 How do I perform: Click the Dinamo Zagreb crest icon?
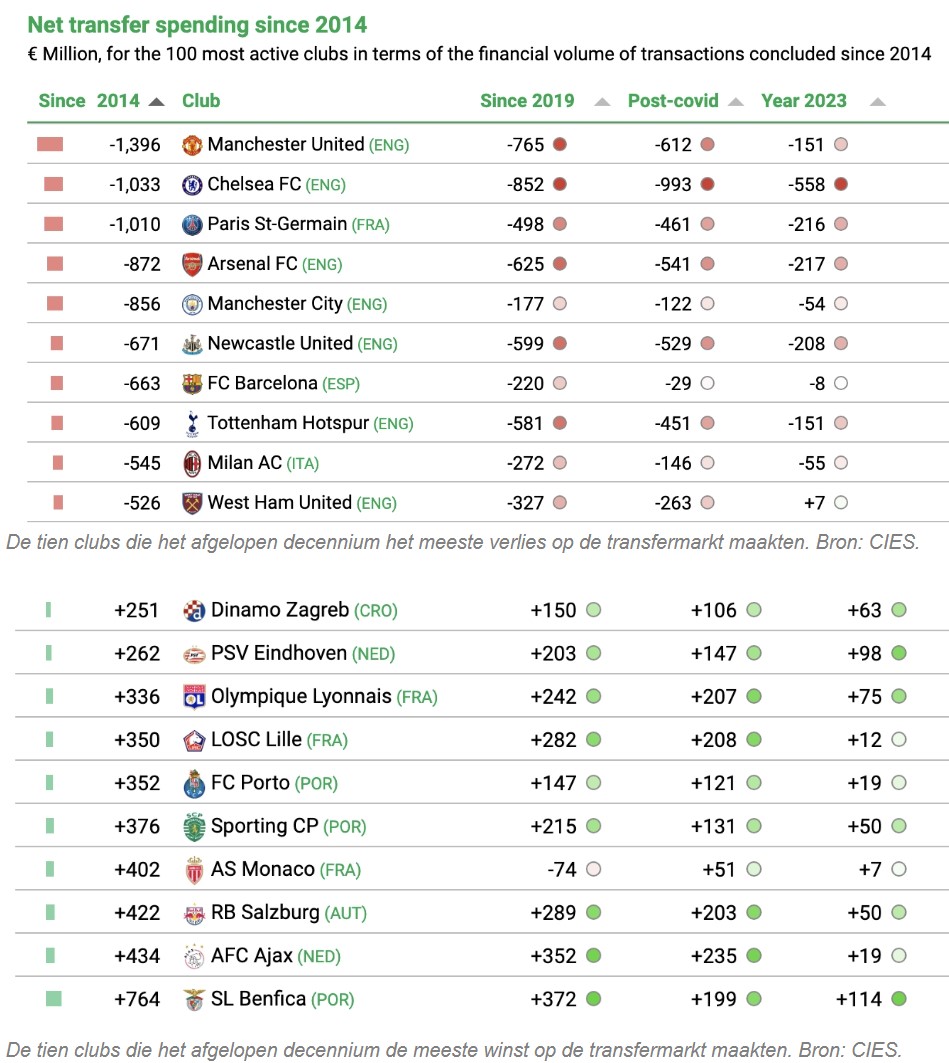tap(194, 611)
